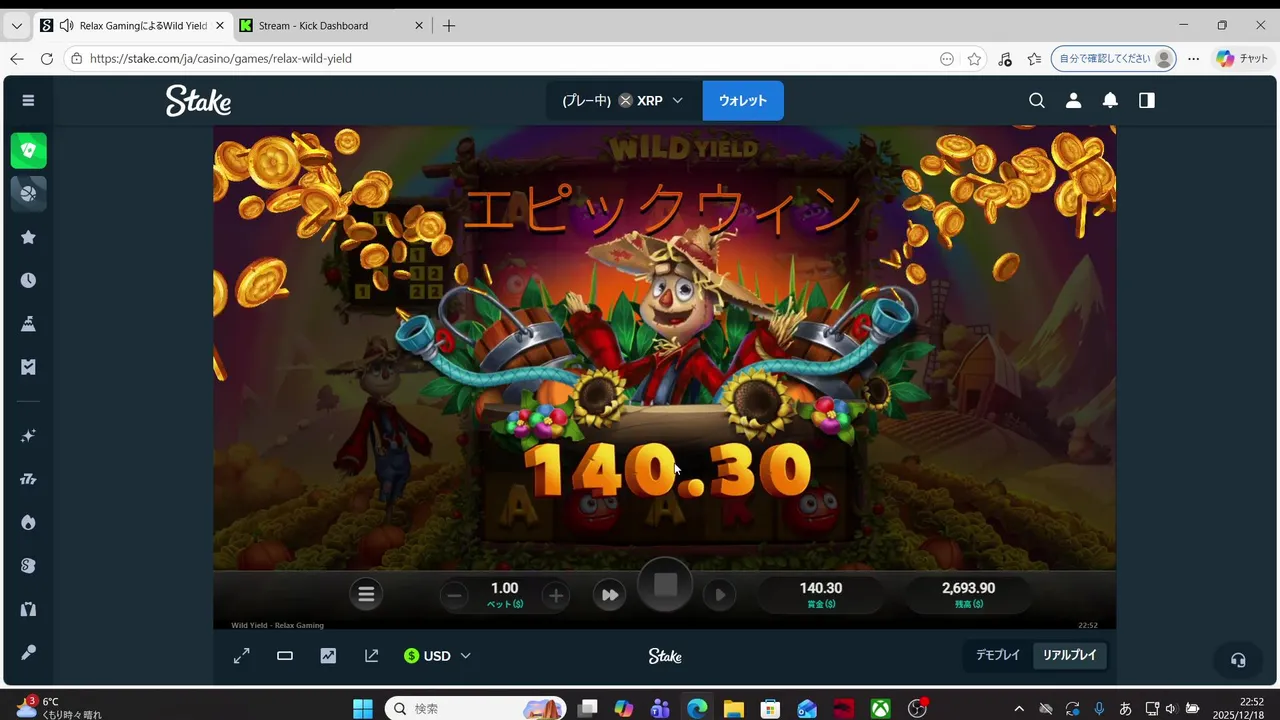Increase bet with plus button
Screen dimensions: 1280x720
555,595
